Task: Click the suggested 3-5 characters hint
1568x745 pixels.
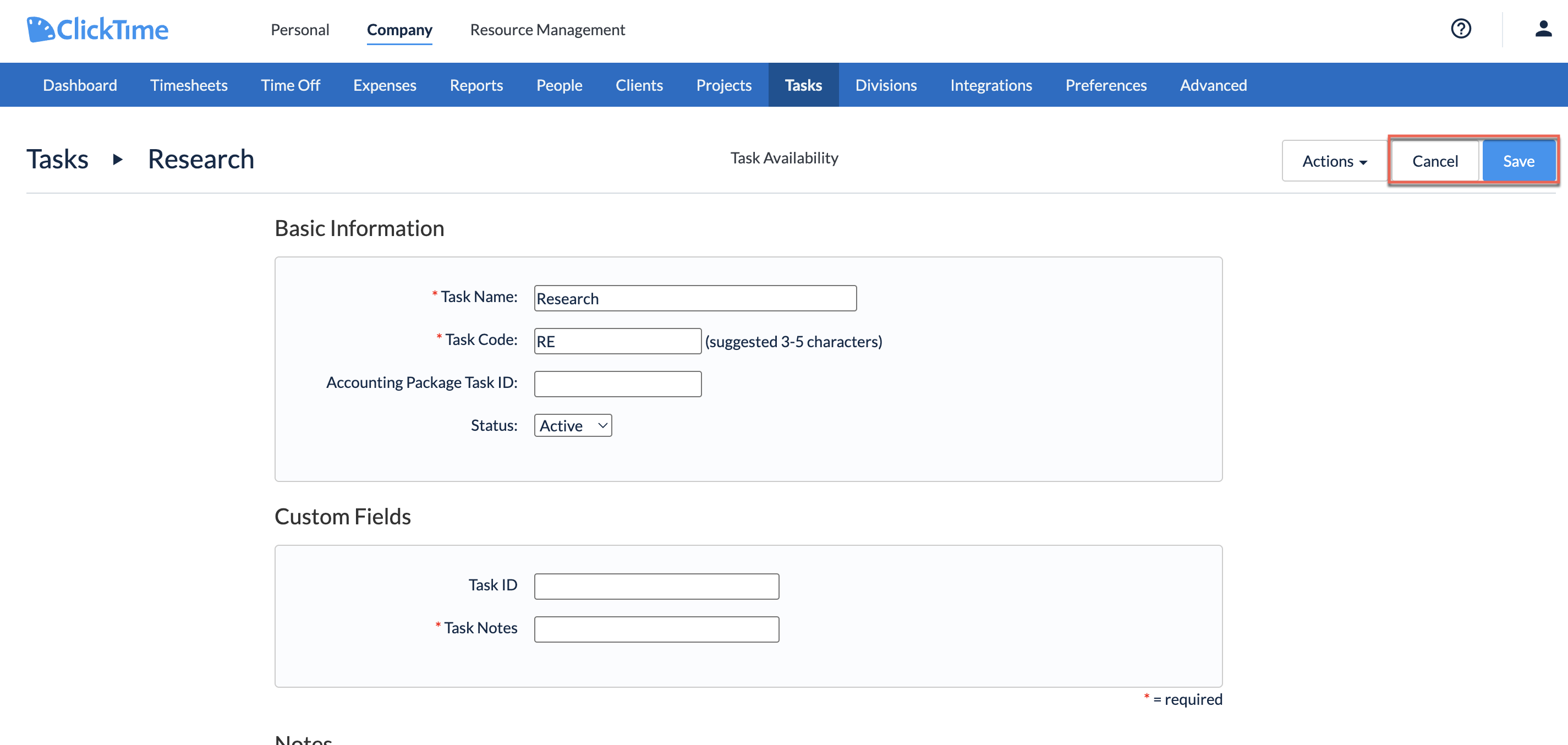Action: point(793,342)
